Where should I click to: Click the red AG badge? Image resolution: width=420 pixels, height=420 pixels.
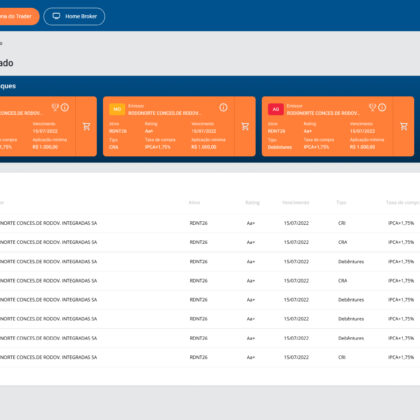(x=276, y=109)
